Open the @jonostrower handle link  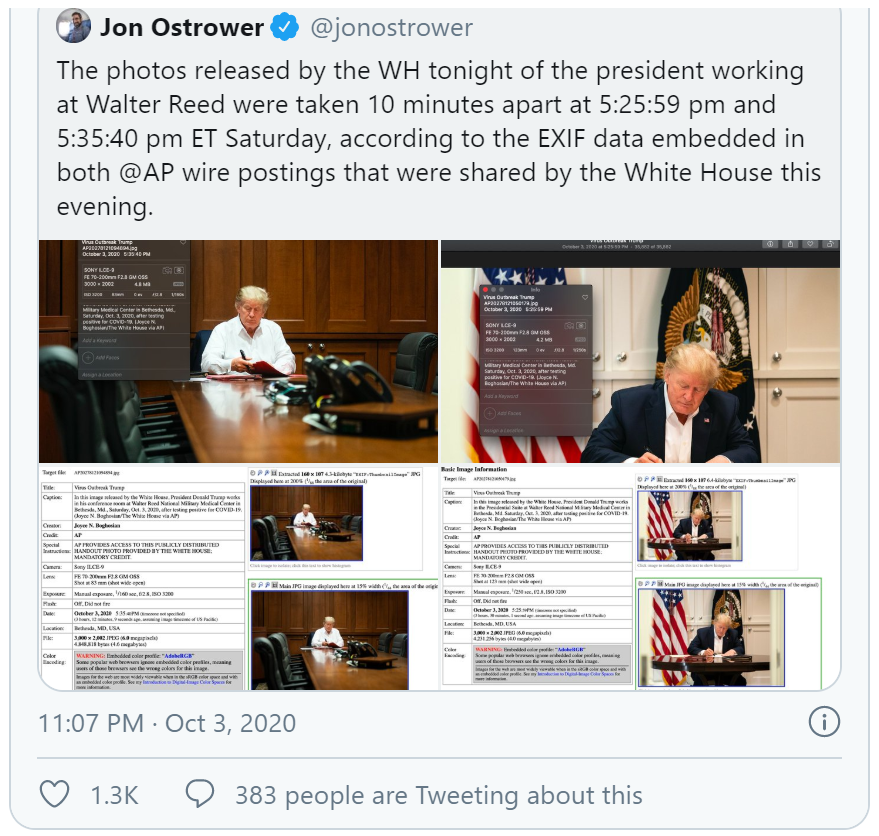(391, 28)
